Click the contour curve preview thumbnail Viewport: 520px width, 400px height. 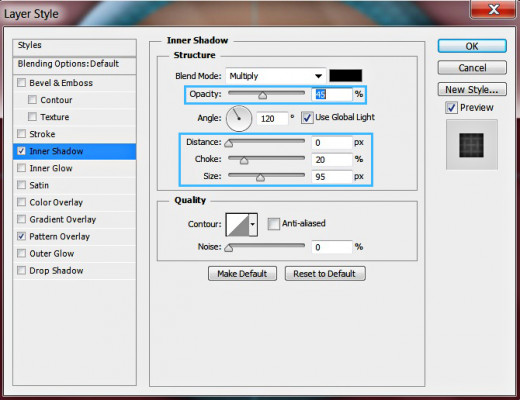point(238,225)
